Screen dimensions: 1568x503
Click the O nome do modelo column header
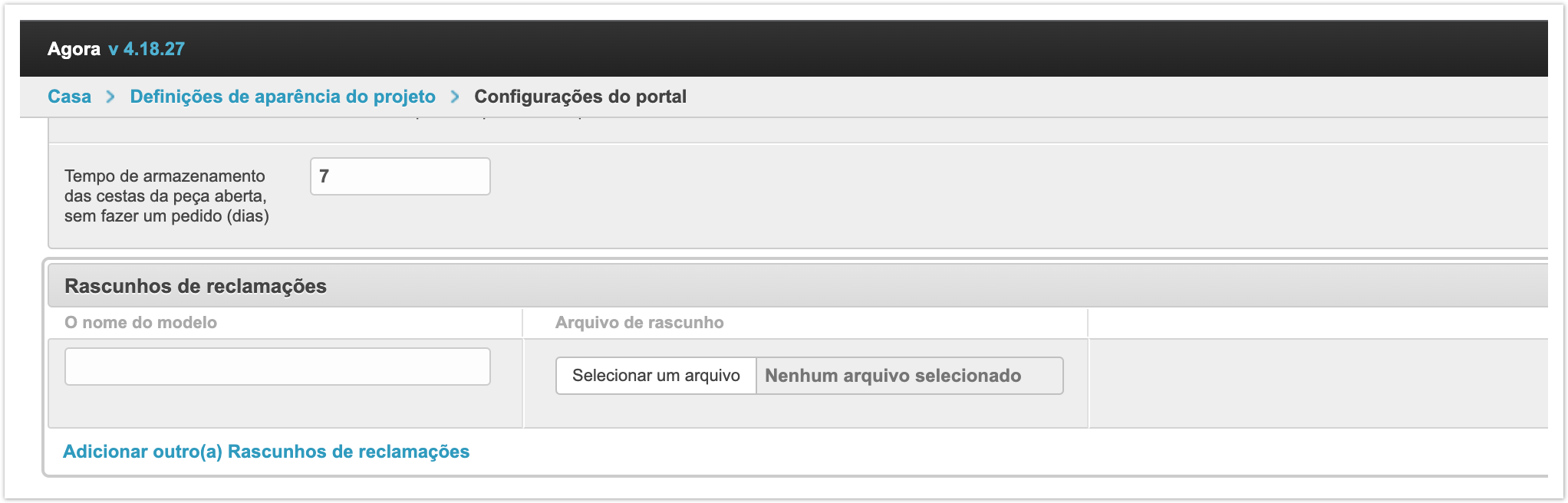click(140, 323)
